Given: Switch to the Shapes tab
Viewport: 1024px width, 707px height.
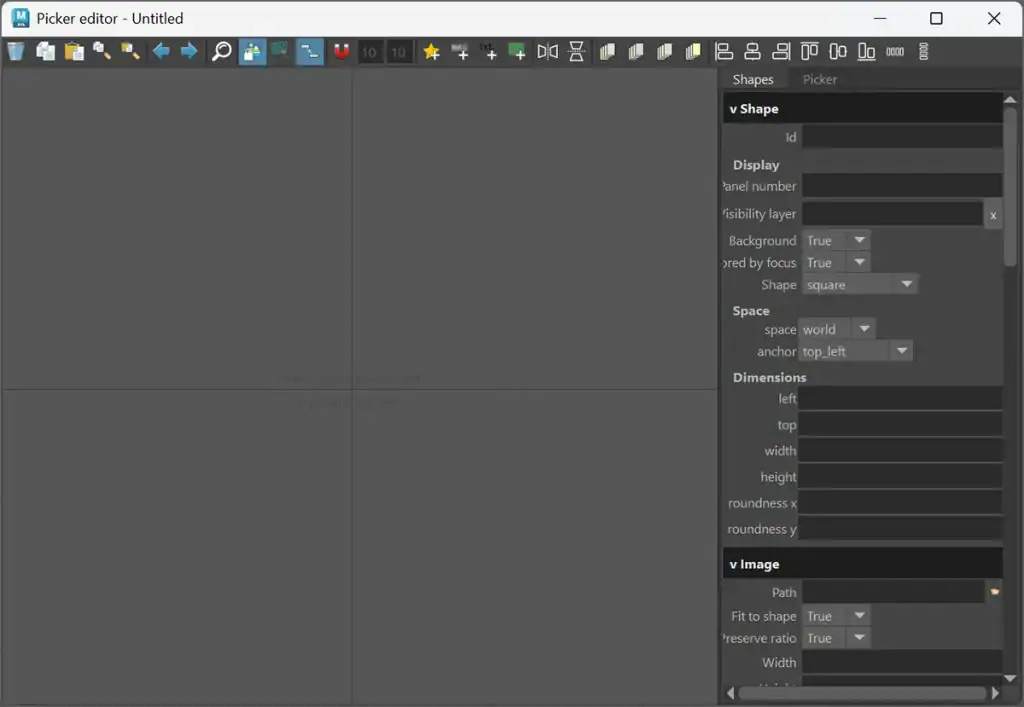Looking at the screenshot, I should 753,79.
